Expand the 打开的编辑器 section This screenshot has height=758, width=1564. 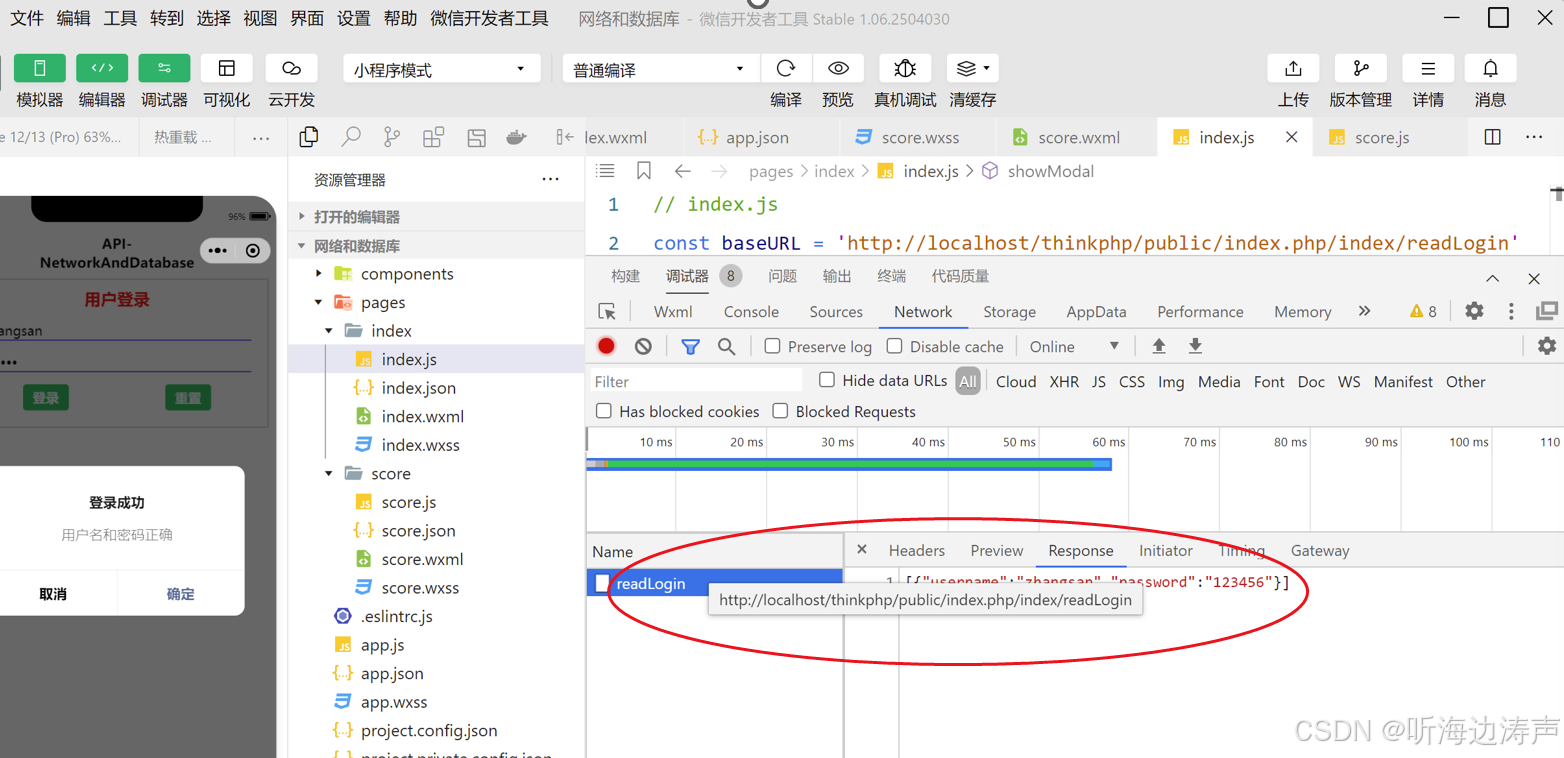point(436,217)
